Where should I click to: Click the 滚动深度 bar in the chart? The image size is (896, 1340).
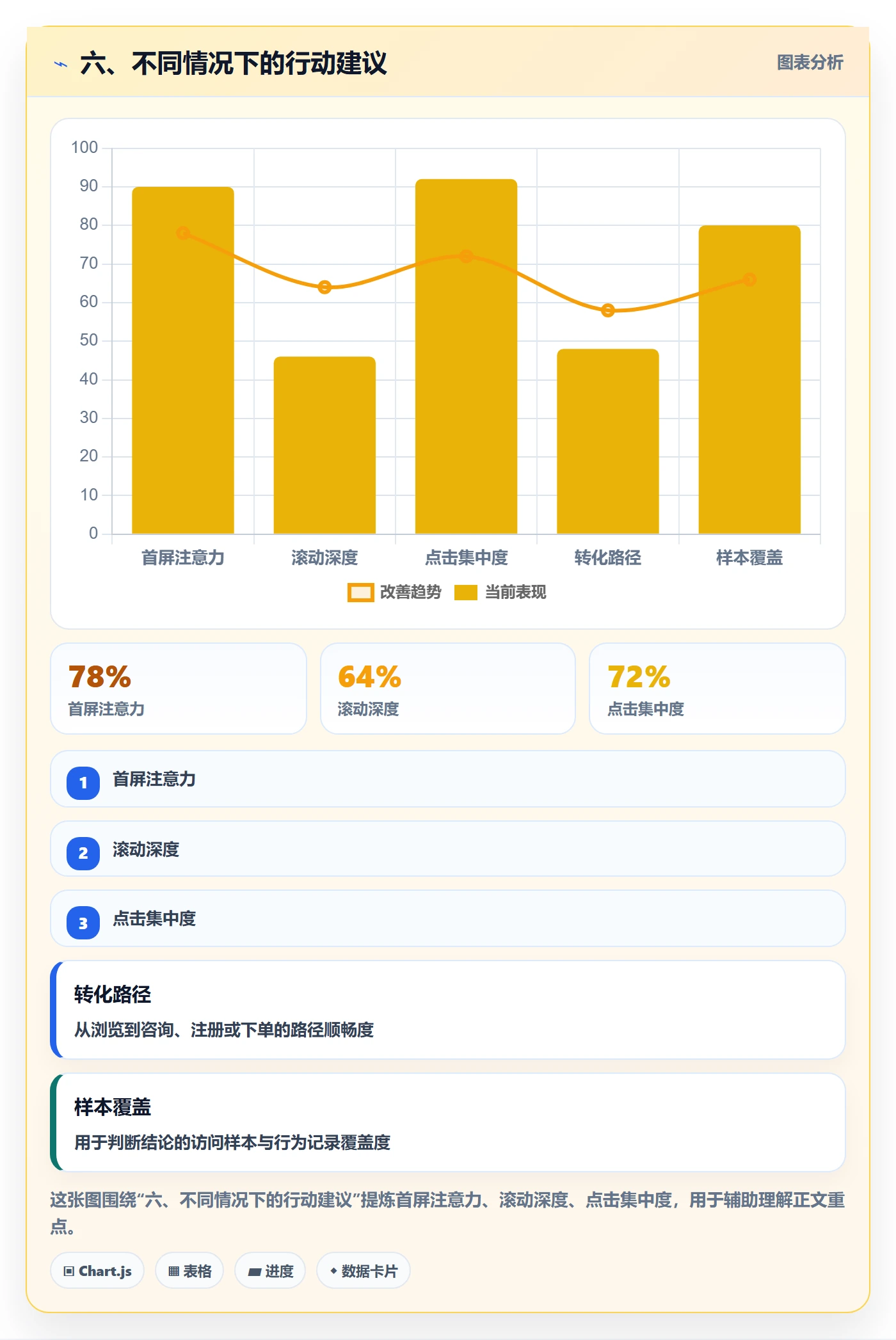click(x=324, y=445)
